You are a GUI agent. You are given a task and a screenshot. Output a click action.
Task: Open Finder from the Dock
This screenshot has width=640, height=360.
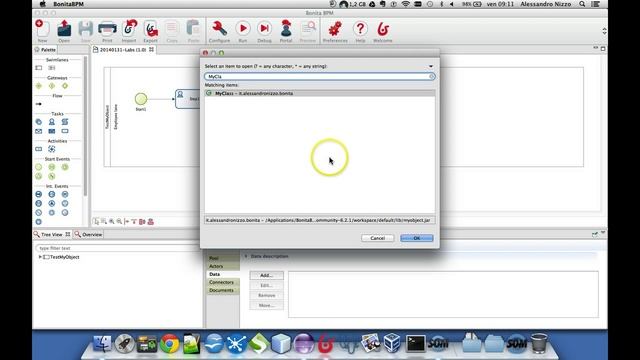click(x=102, y=344)
